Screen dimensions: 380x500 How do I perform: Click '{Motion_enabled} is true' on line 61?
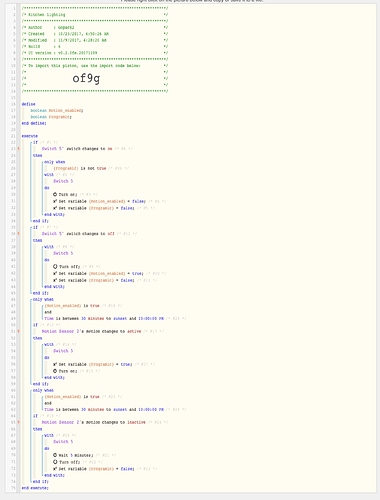[72, 397]
